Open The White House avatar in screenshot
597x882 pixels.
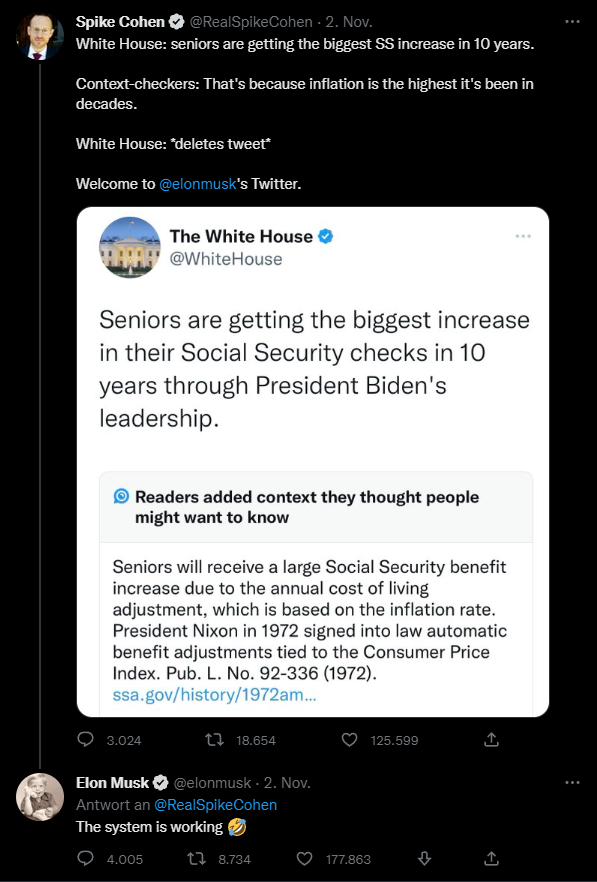click(x=130, y=248)
